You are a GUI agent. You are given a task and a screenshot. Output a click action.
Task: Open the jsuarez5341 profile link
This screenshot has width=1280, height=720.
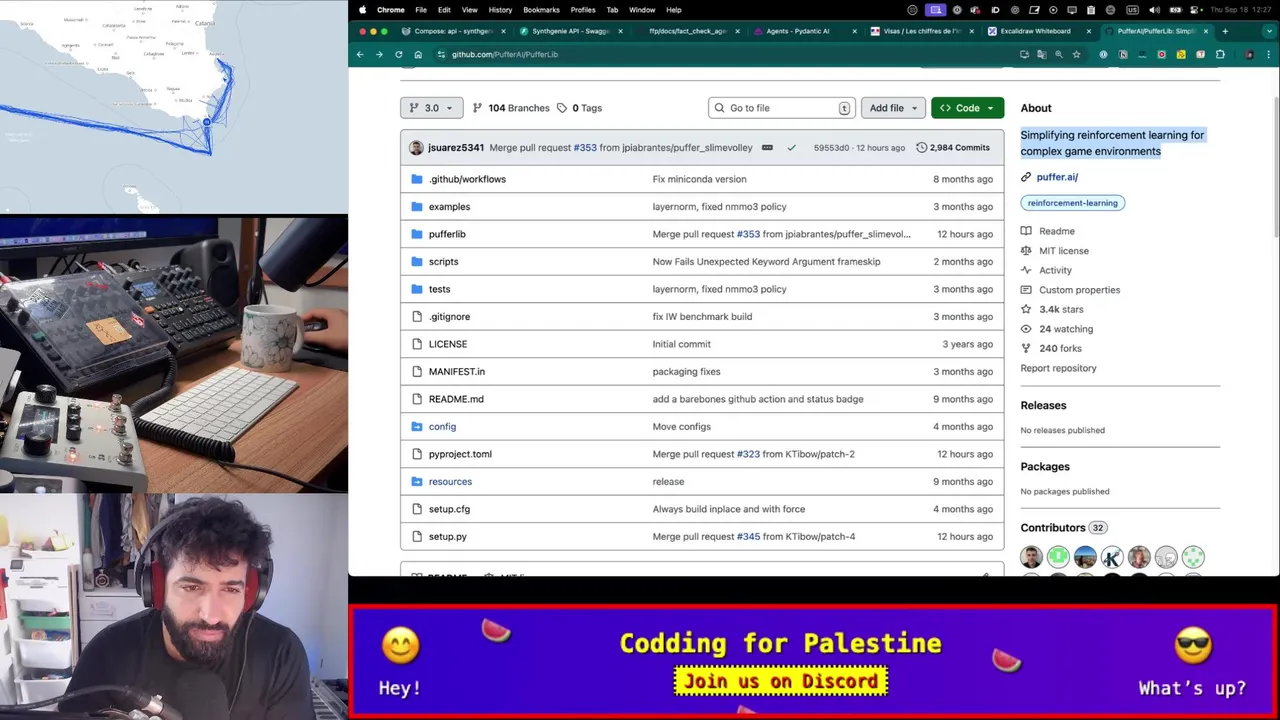click(456, 148)
